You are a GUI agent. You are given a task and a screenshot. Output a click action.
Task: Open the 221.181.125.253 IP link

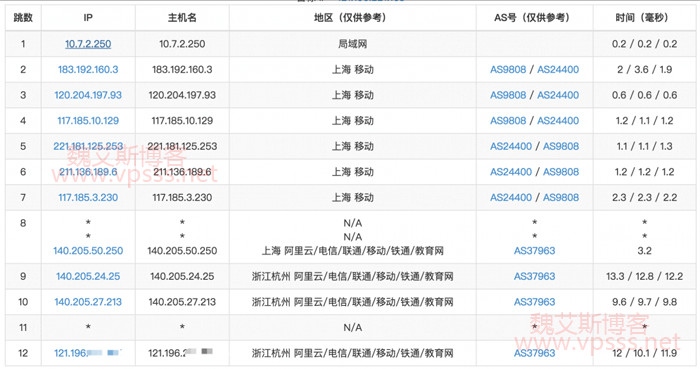(88, 146)
